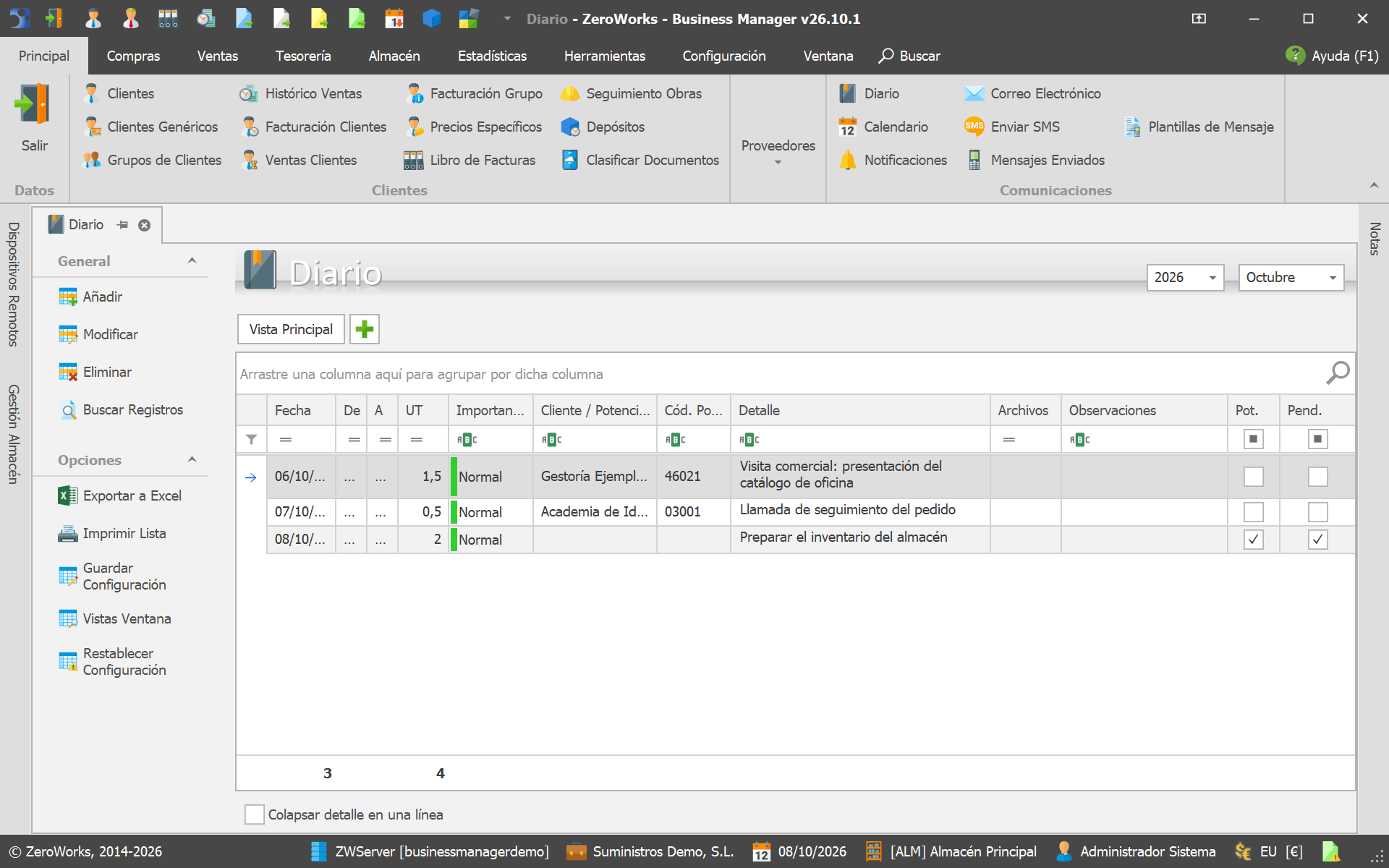This screenshot has height=868, width=1389.
Task: Open Notificaciones bell icon
Action: click(848, 161)
